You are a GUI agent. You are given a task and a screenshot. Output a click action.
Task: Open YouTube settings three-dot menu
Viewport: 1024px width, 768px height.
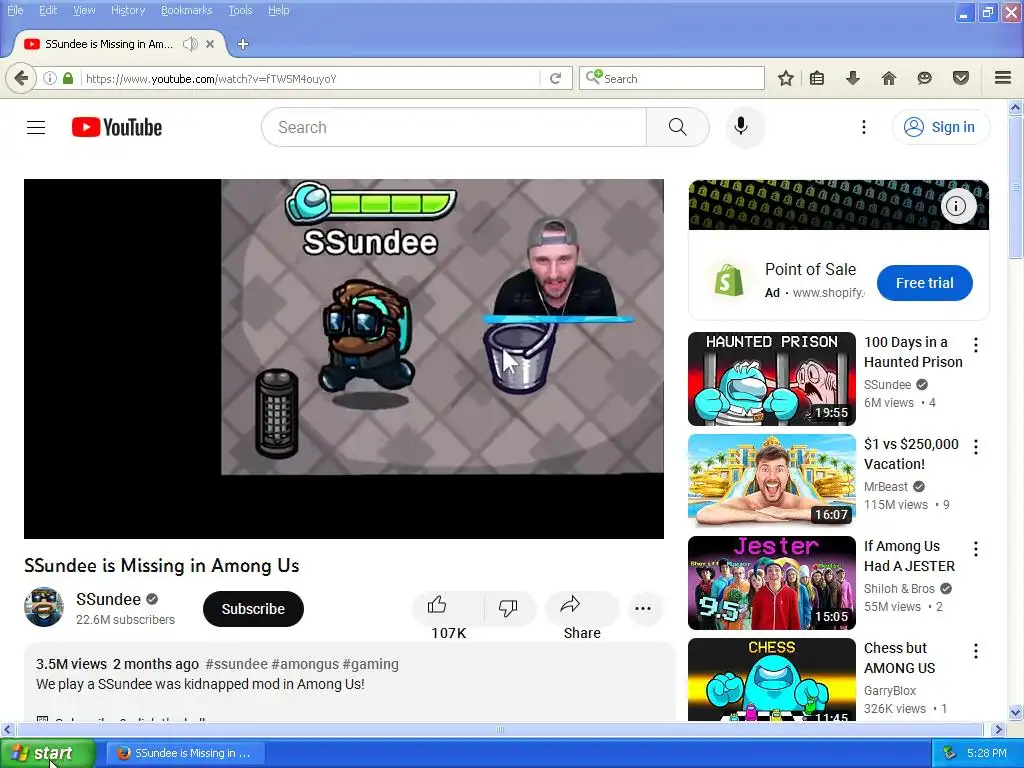[x=863, y=127]
